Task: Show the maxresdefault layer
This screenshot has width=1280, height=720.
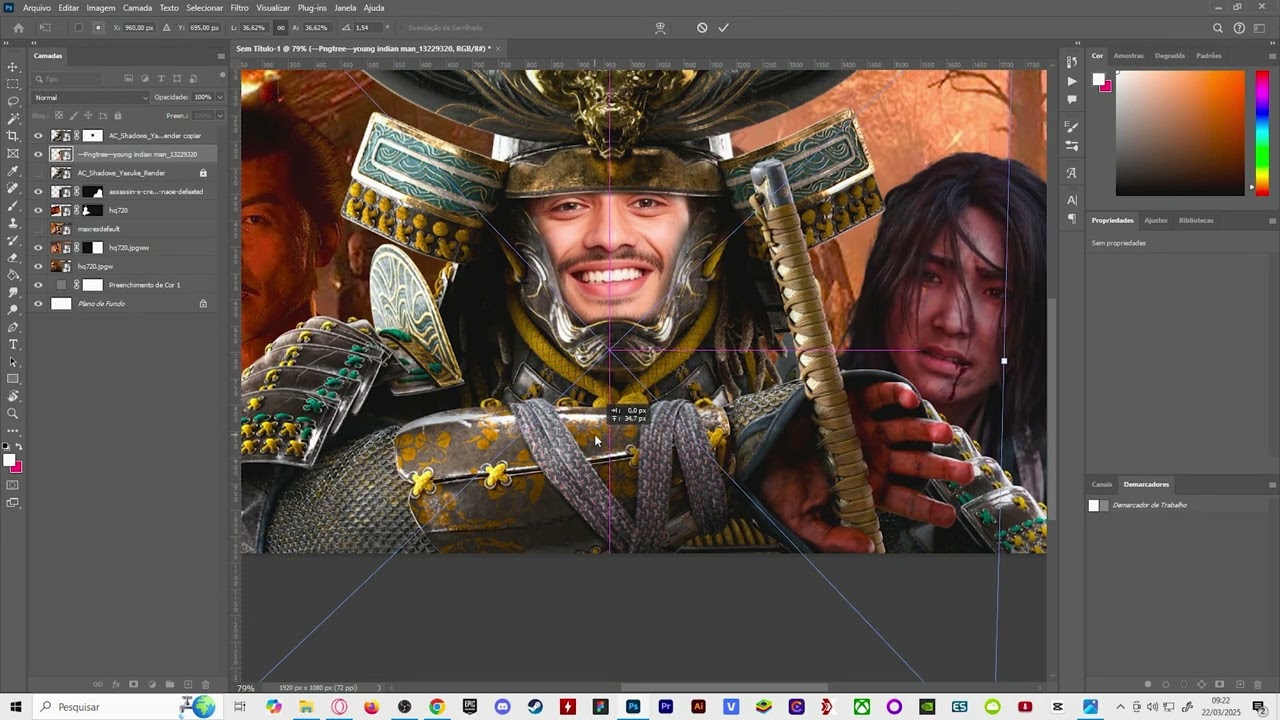Action: click(x=38, y=229)
